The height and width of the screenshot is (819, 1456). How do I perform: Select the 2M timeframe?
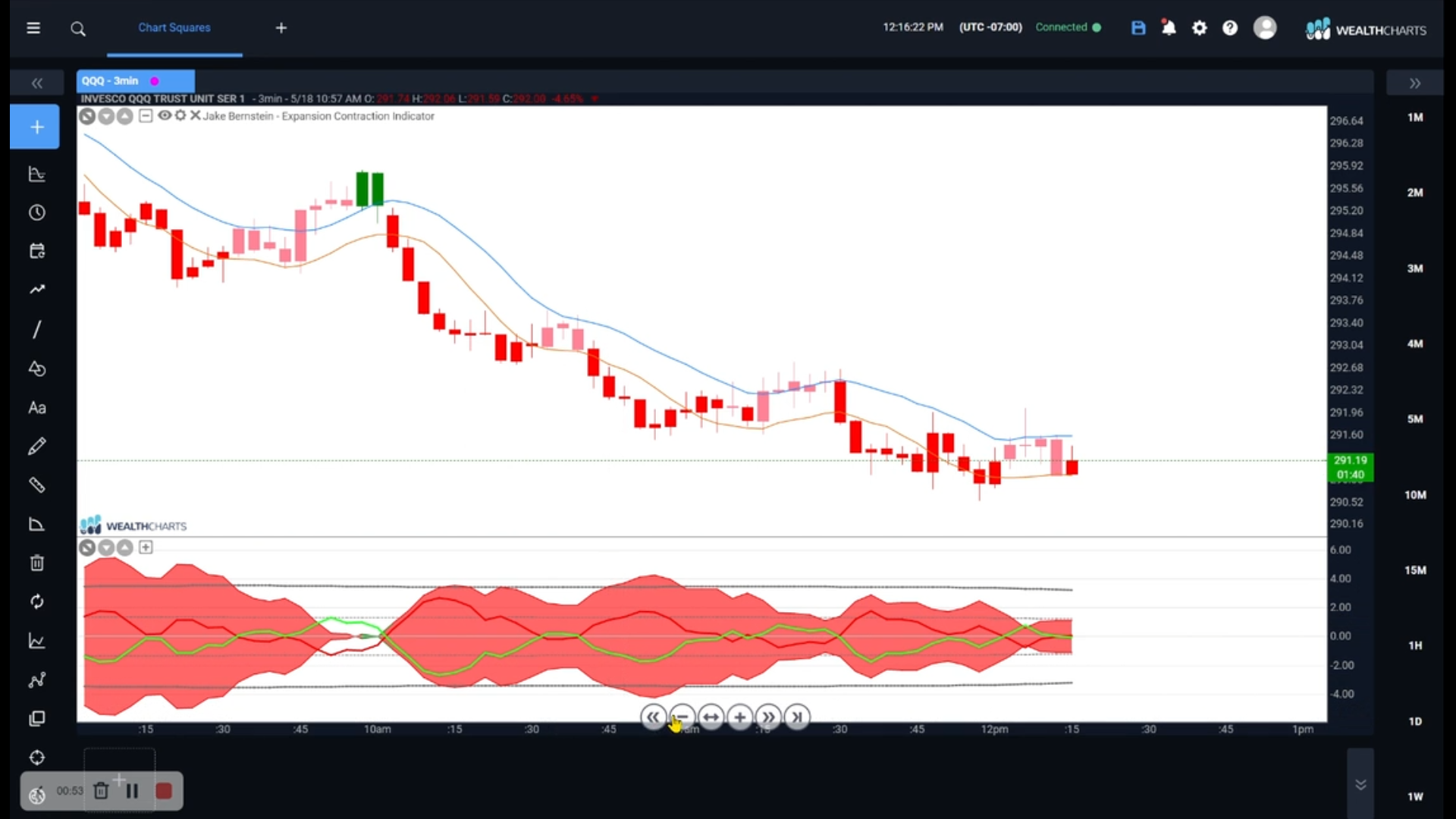tap(1415, 193)
